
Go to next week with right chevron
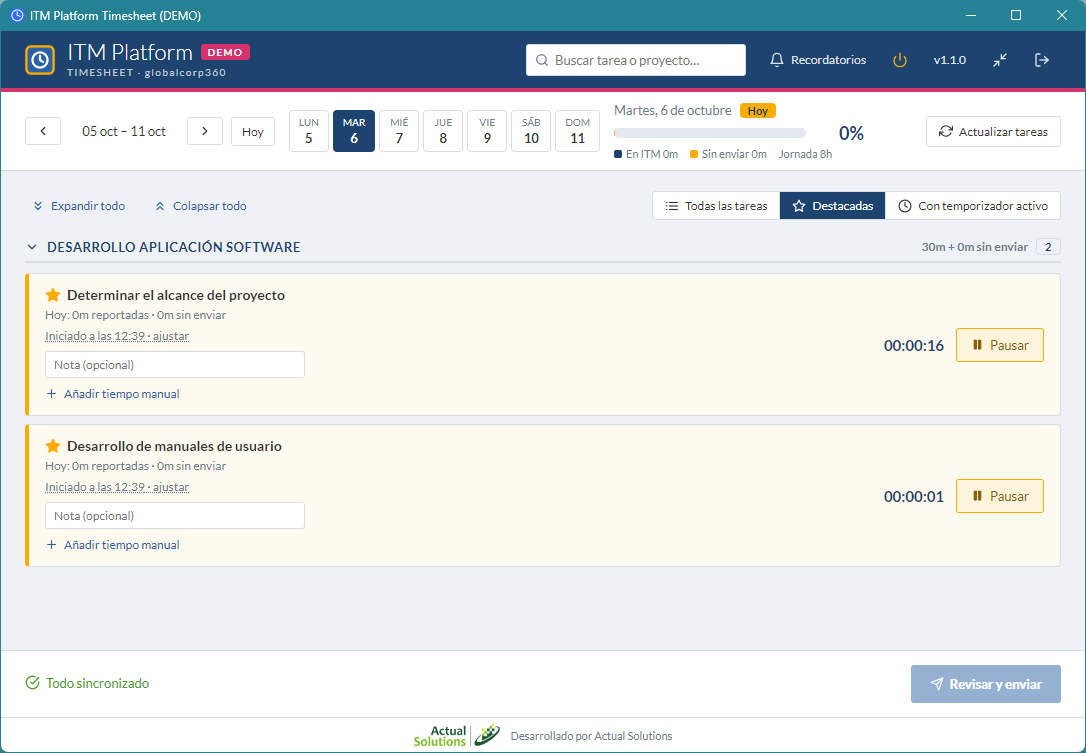pyautogui.click(x=205, y=131)
